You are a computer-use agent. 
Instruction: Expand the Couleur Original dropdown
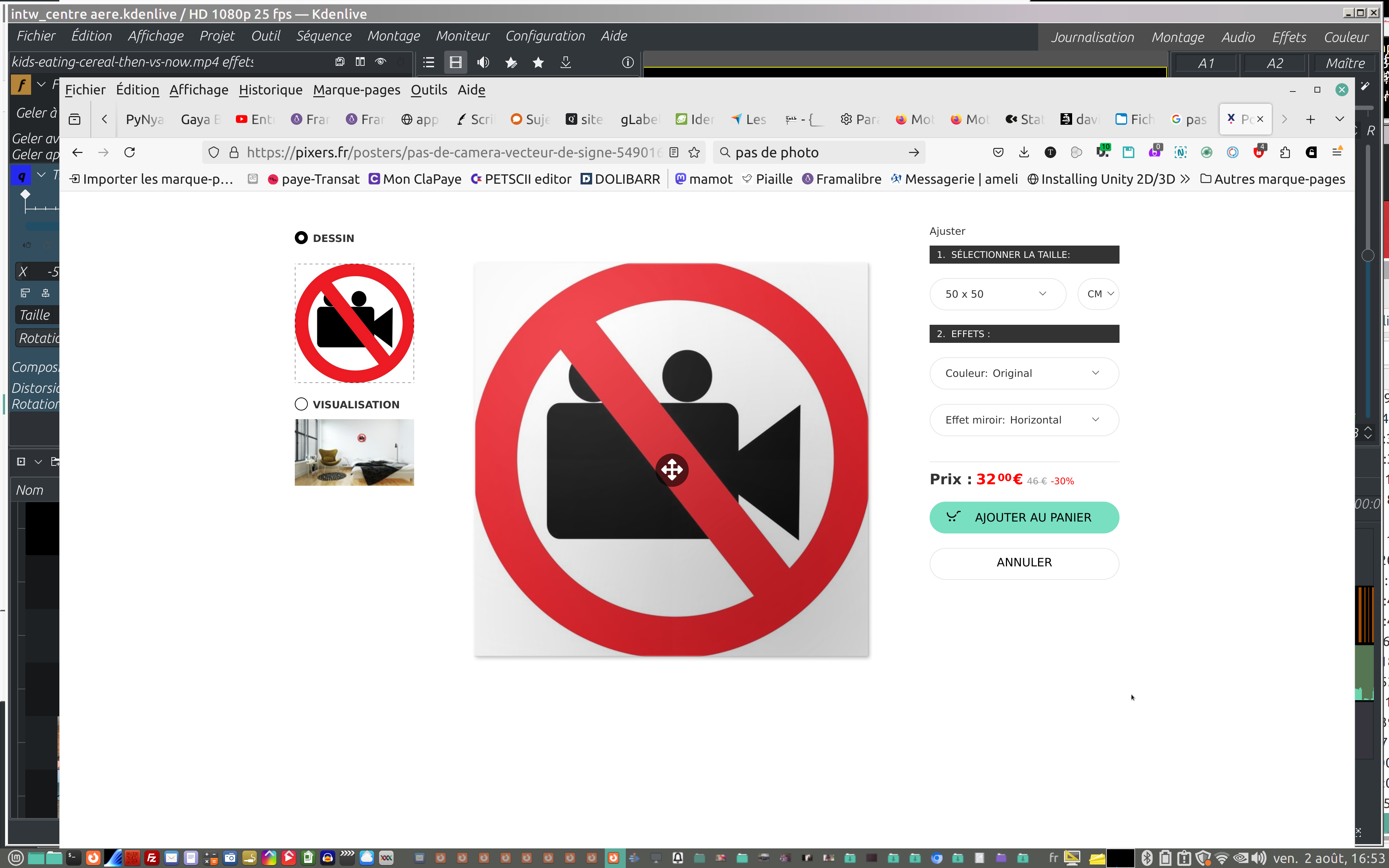(1023, 373)
